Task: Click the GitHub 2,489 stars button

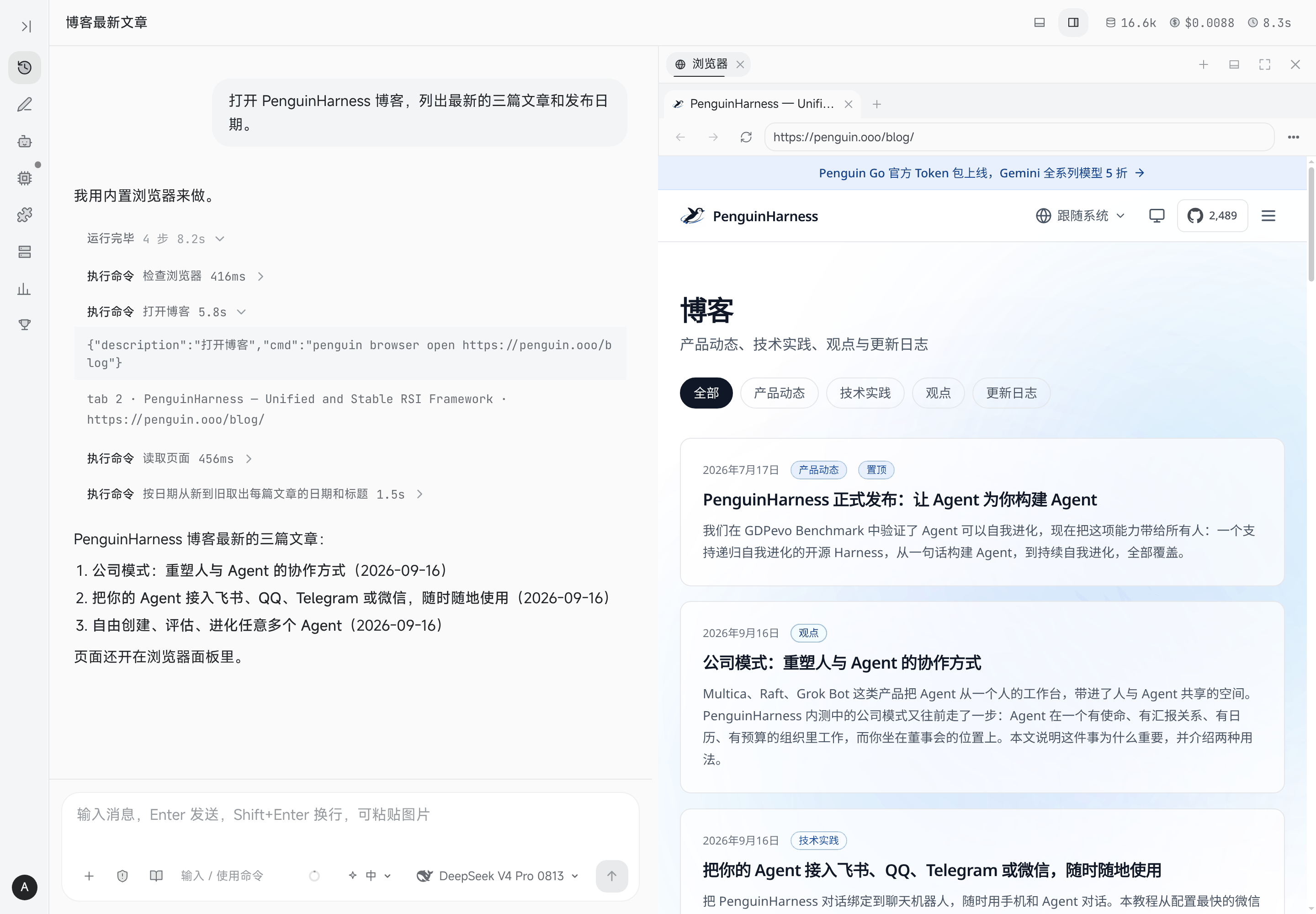Action: point(1212,215)
